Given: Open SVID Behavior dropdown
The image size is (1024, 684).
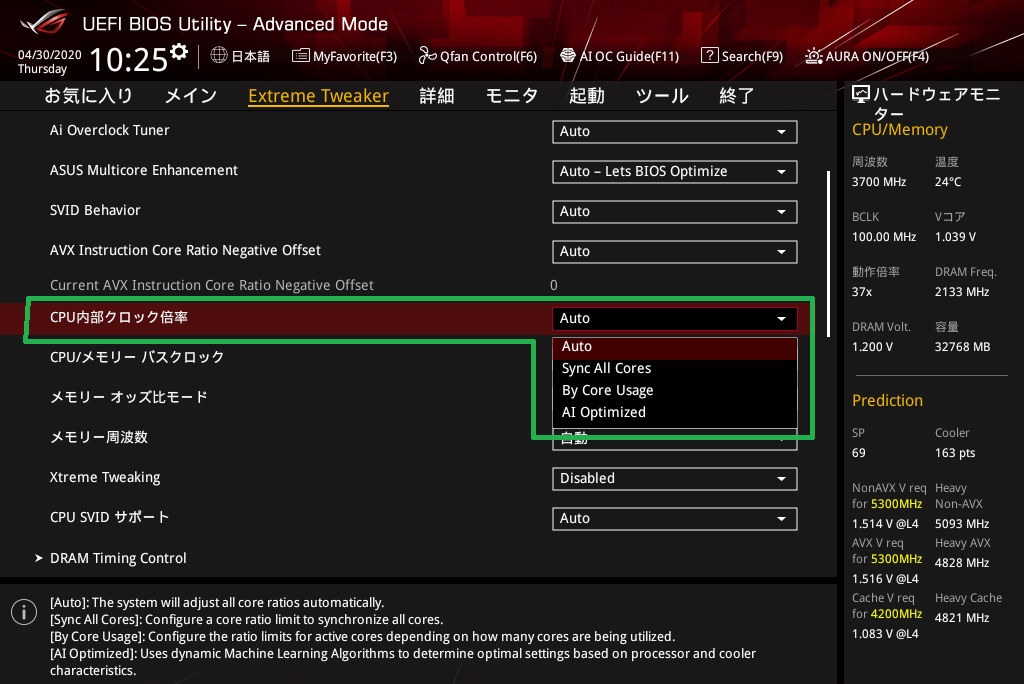Looking at the screenshot, I should coord(674,211).
